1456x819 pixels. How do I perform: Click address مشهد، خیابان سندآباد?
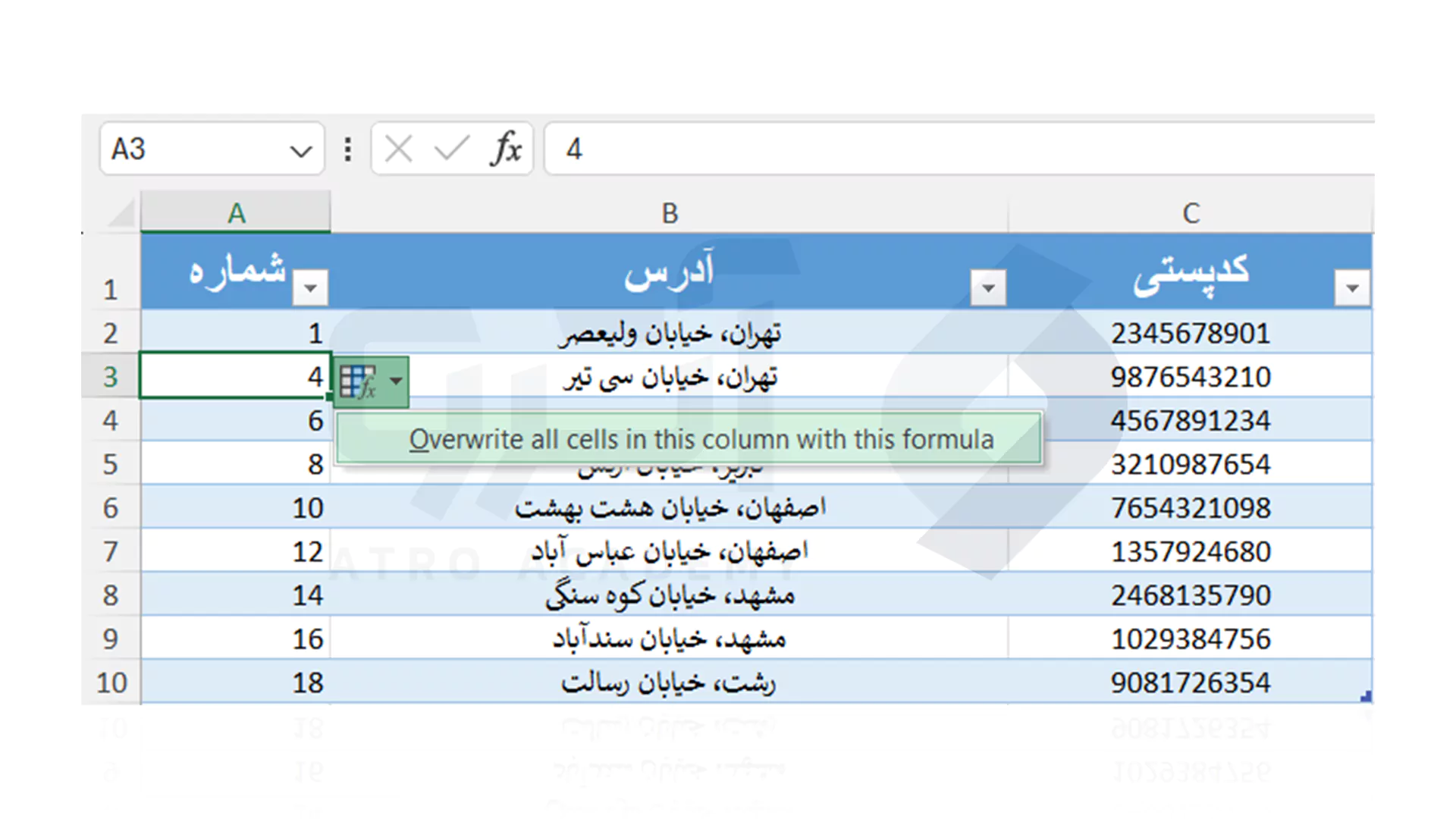(x=670, y=639)
